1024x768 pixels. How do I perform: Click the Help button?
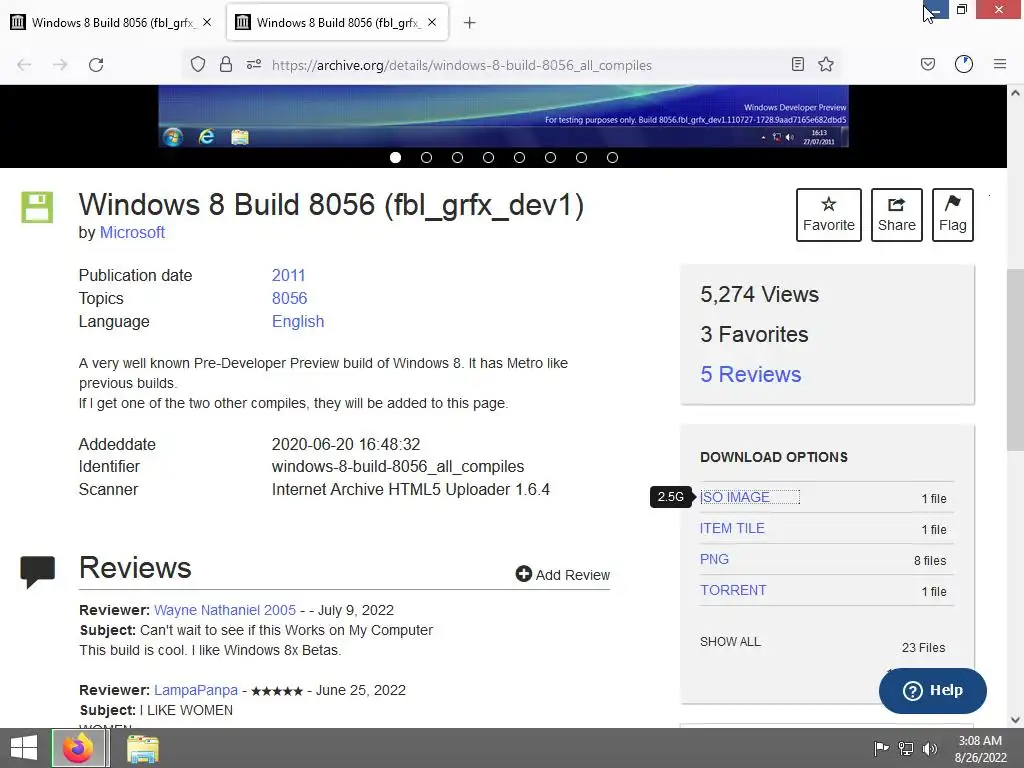coord(933,690)
